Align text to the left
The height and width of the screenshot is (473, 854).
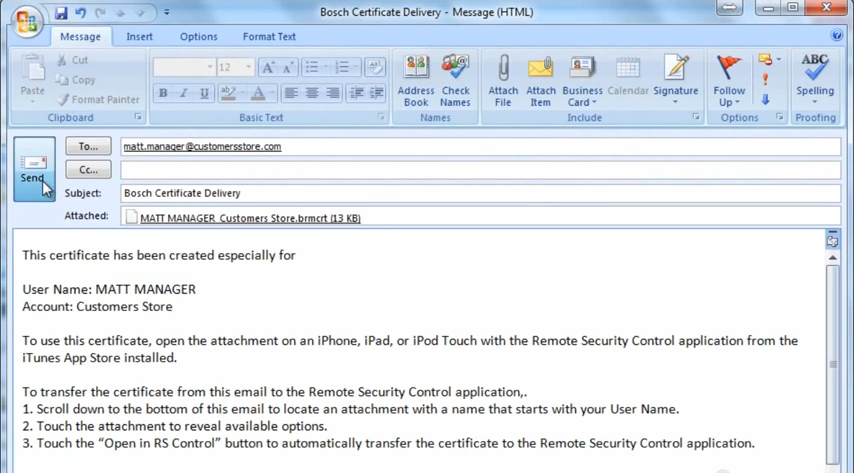291,93
